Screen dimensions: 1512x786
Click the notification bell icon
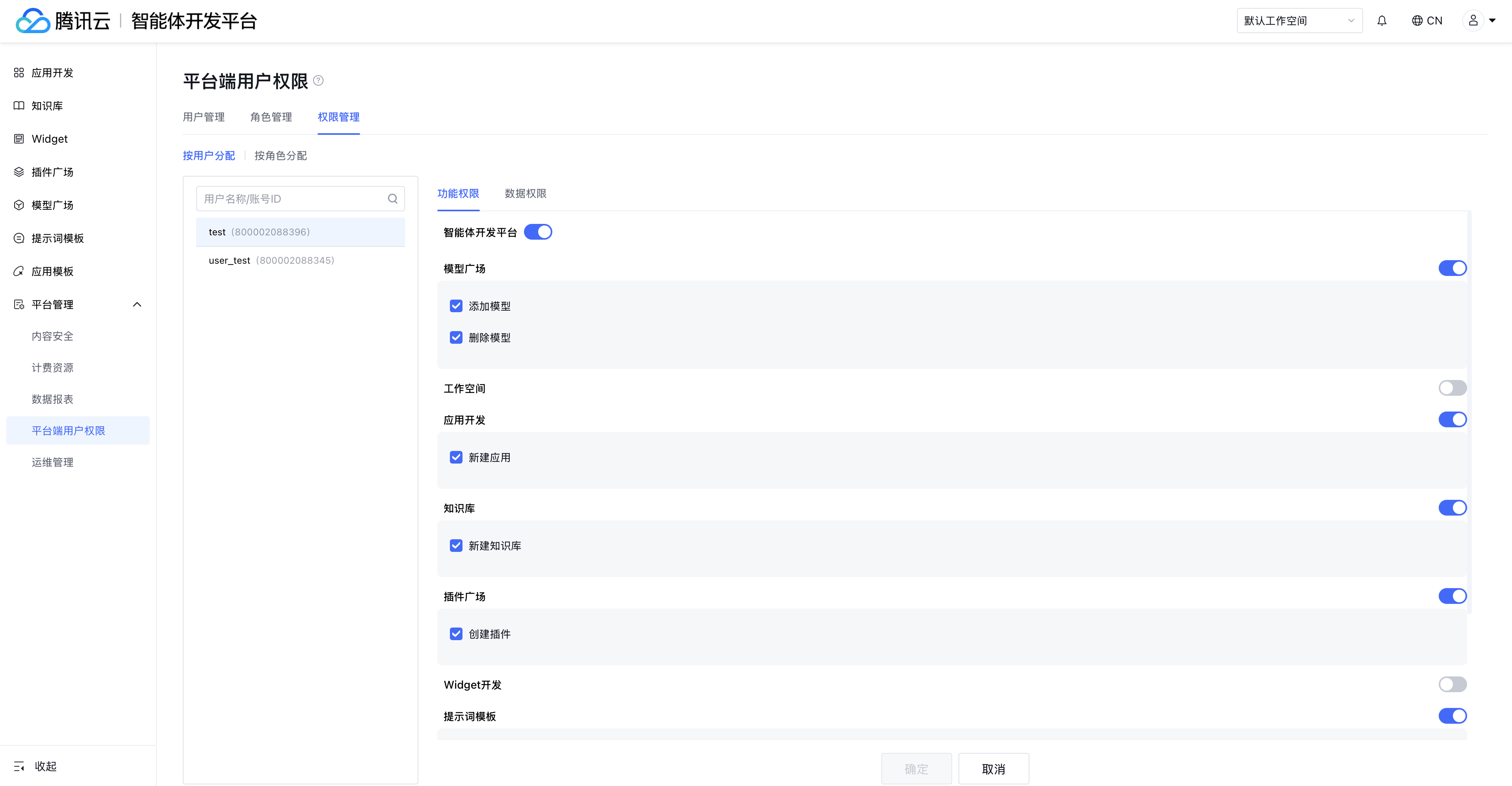pyautogui.click(x=1382, y=21)
